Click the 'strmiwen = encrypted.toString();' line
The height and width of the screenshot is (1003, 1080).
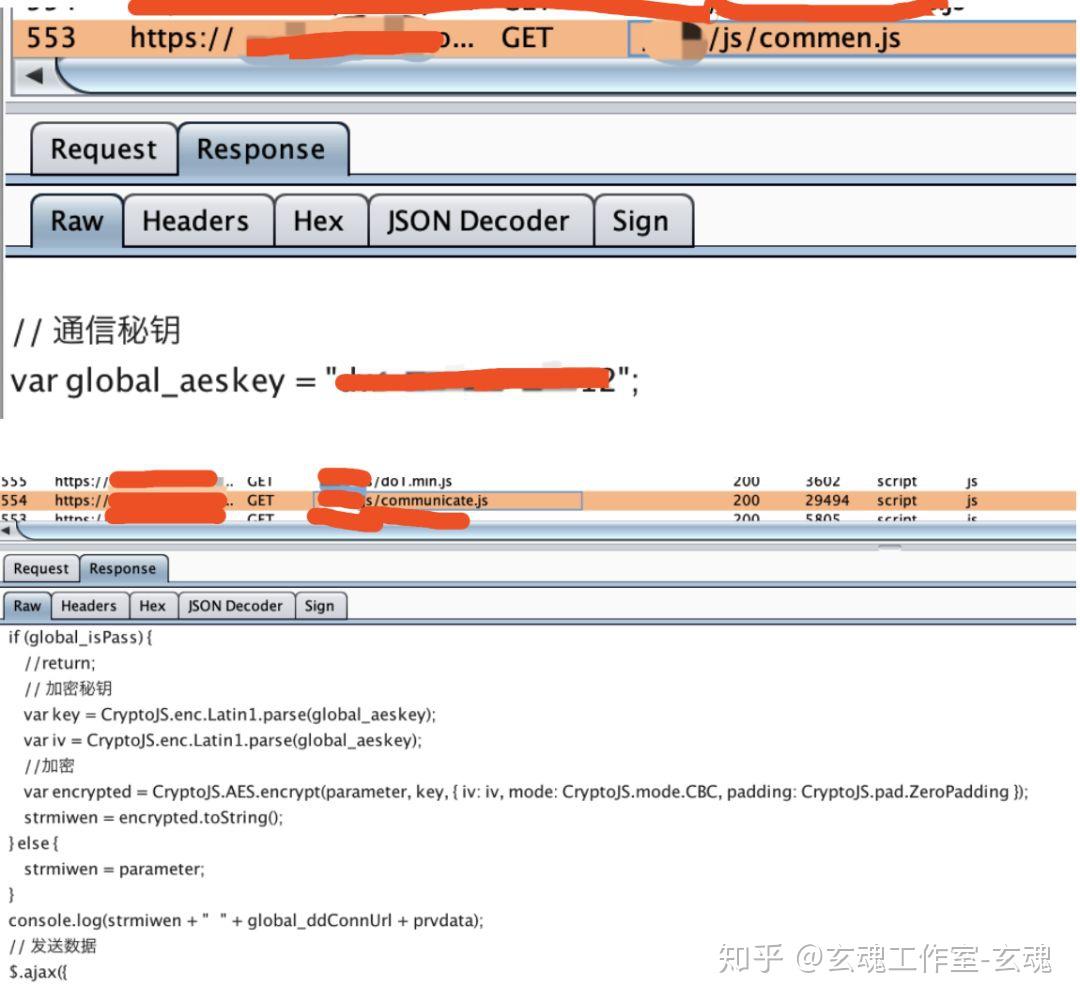(154, 818)
